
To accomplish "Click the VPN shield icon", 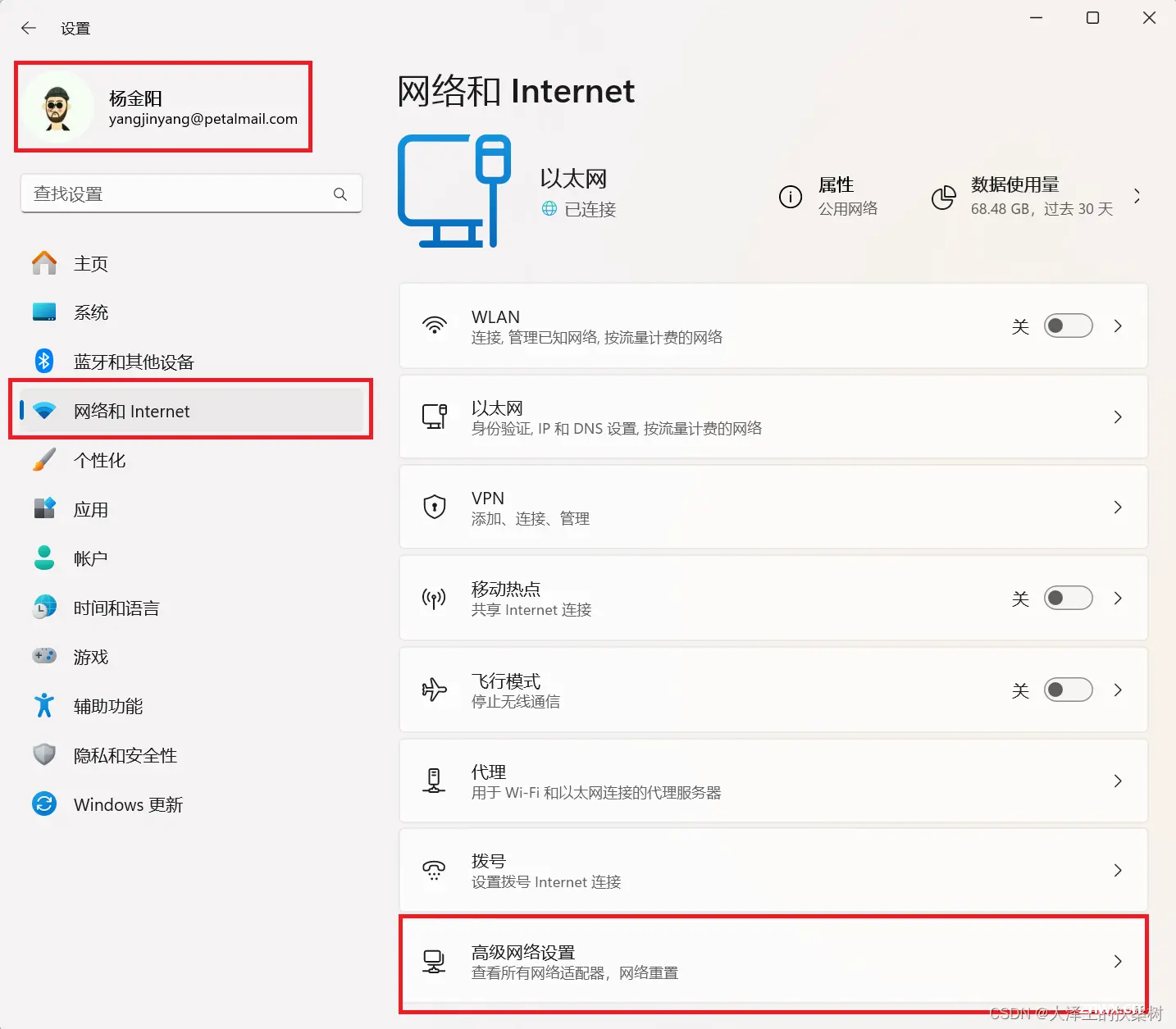I will 435,507.
